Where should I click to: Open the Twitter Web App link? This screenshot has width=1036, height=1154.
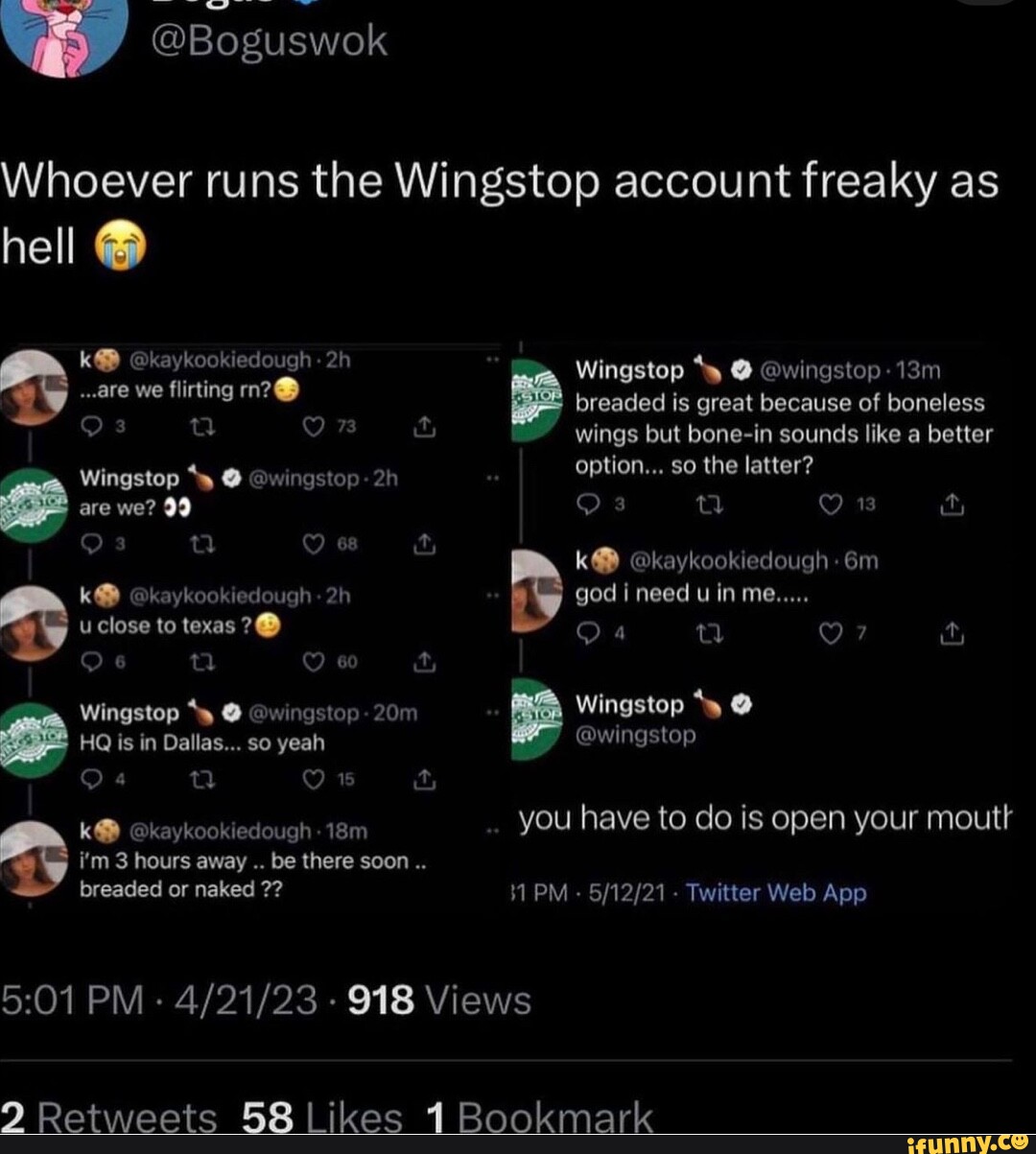click(776, 892)
